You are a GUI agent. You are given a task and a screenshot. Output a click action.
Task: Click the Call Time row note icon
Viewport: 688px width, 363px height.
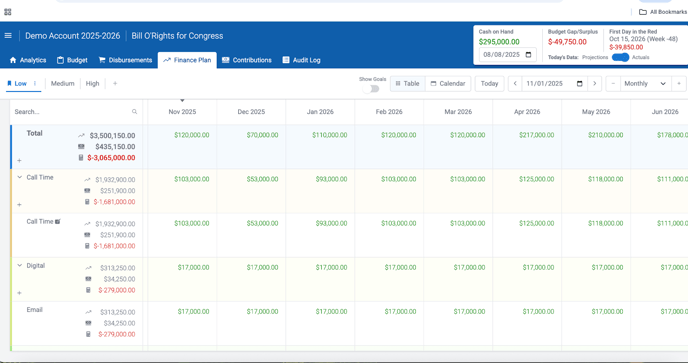57,222
